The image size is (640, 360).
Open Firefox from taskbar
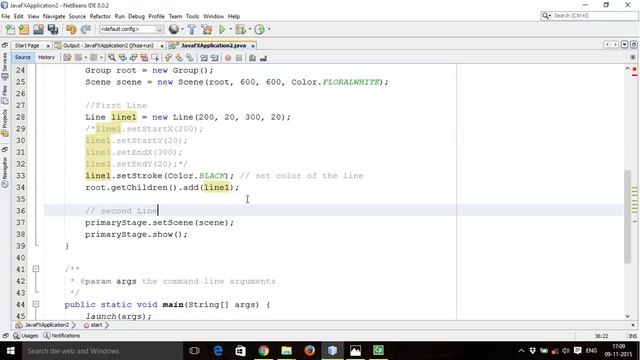click(309, 351)
